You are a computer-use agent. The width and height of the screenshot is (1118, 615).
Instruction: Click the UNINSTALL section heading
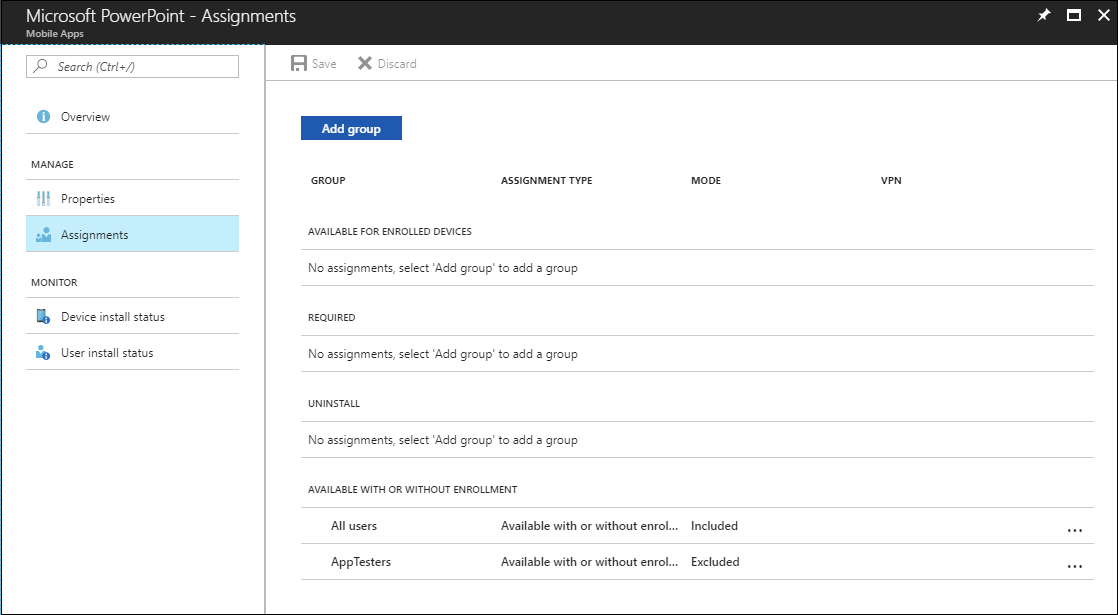coord(334,403)
